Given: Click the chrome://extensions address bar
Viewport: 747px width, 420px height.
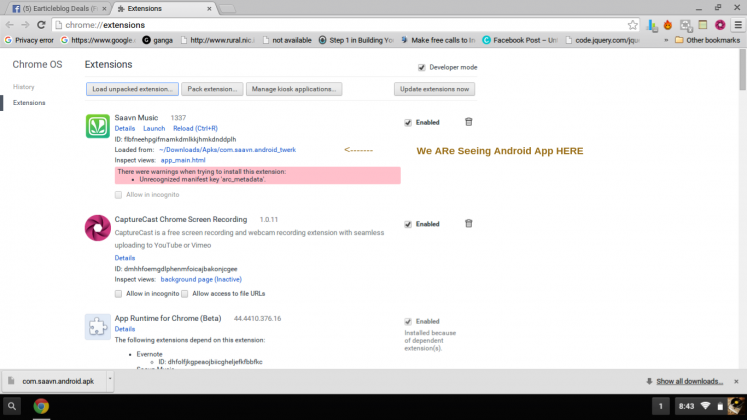Looking at the screenshot, I should (340, 24).
